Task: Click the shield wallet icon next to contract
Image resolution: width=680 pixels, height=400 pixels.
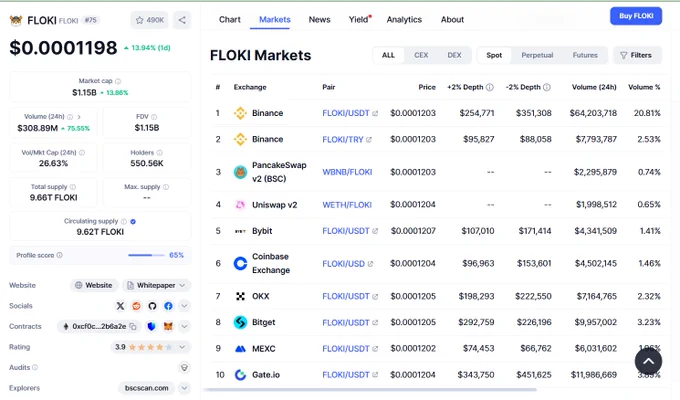Action: (151, 326)
